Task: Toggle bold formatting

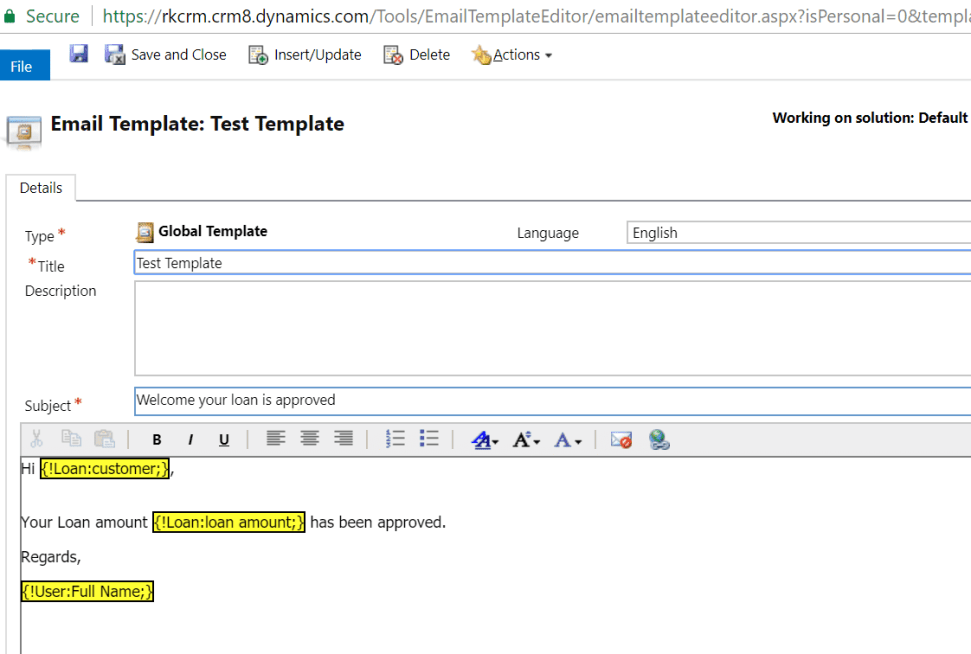Action: tap(157, 440)
